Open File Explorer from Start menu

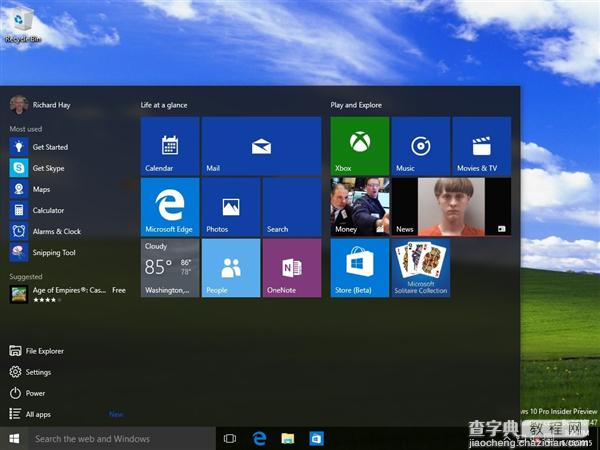coord(37,351)
